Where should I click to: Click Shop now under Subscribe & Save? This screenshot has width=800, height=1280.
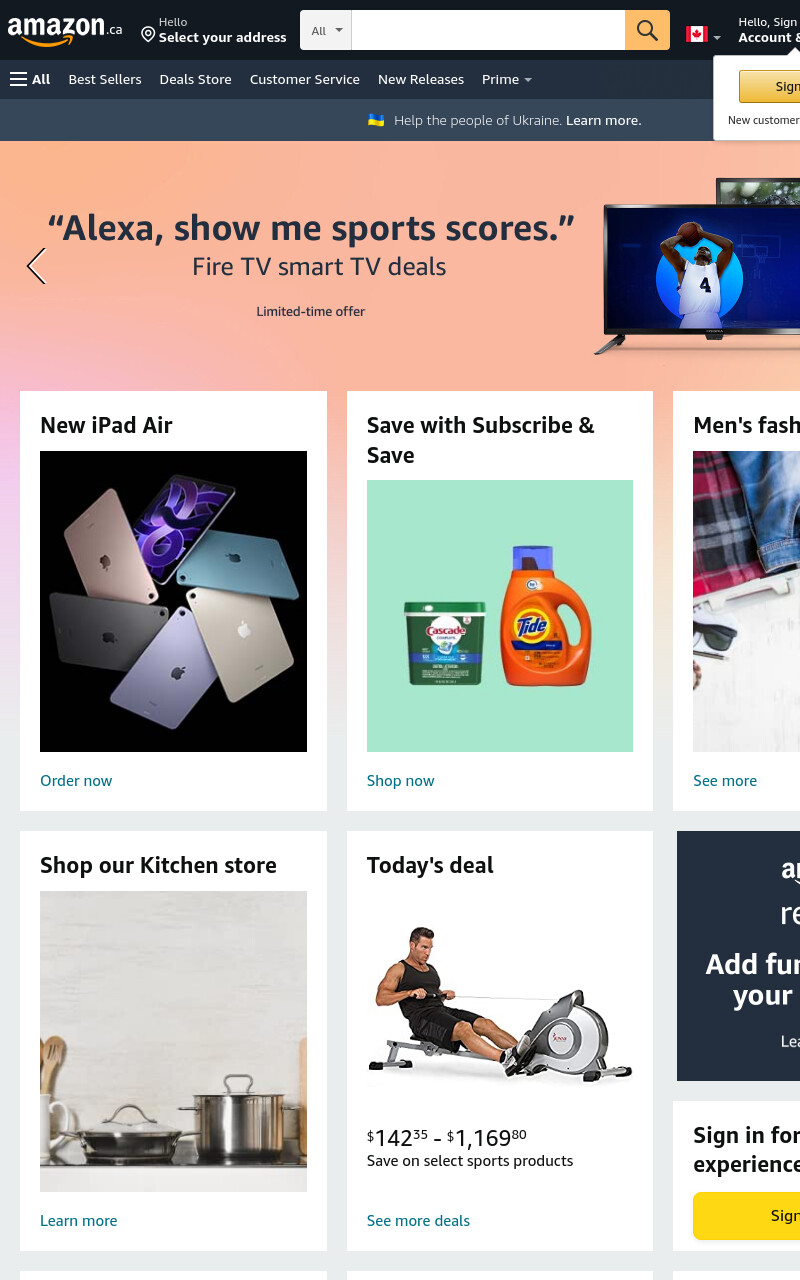pyautogui.click(x=401, y=781)
